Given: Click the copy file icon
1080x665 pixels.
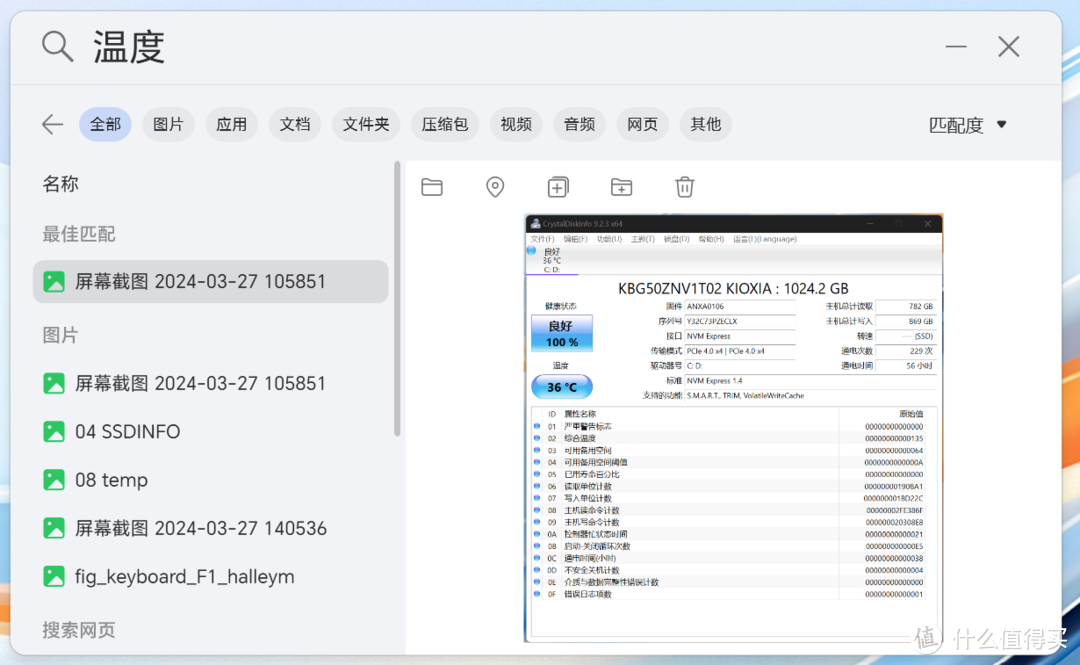Looking at the screenshot, I should click(x=558, y=187).
